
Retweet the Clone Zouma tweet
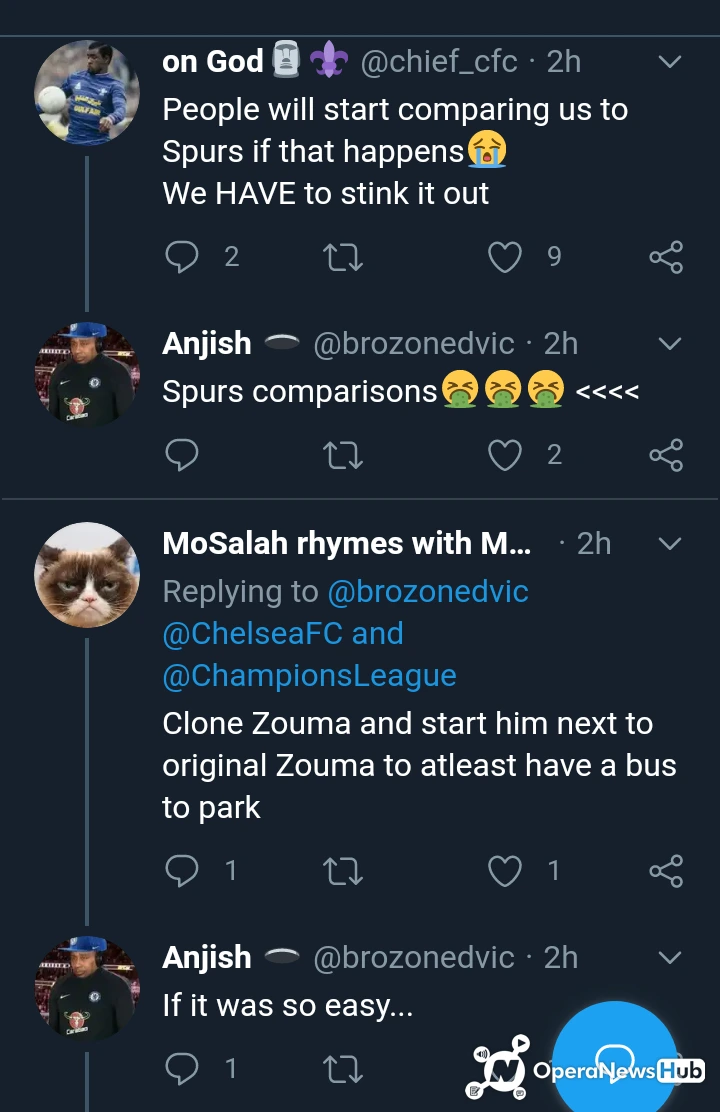[344, 870]
